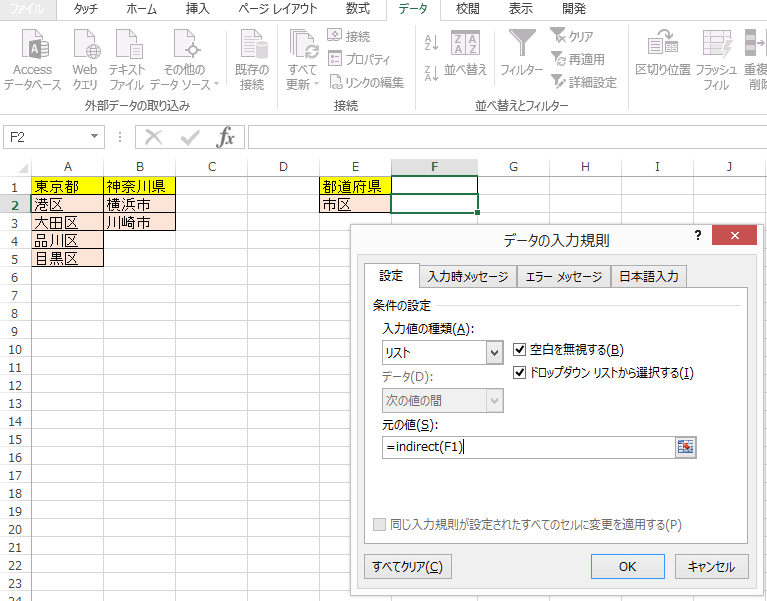Screen dimensions: 767x601
Task: Open the ファイル tab
Action: [27, 9]
